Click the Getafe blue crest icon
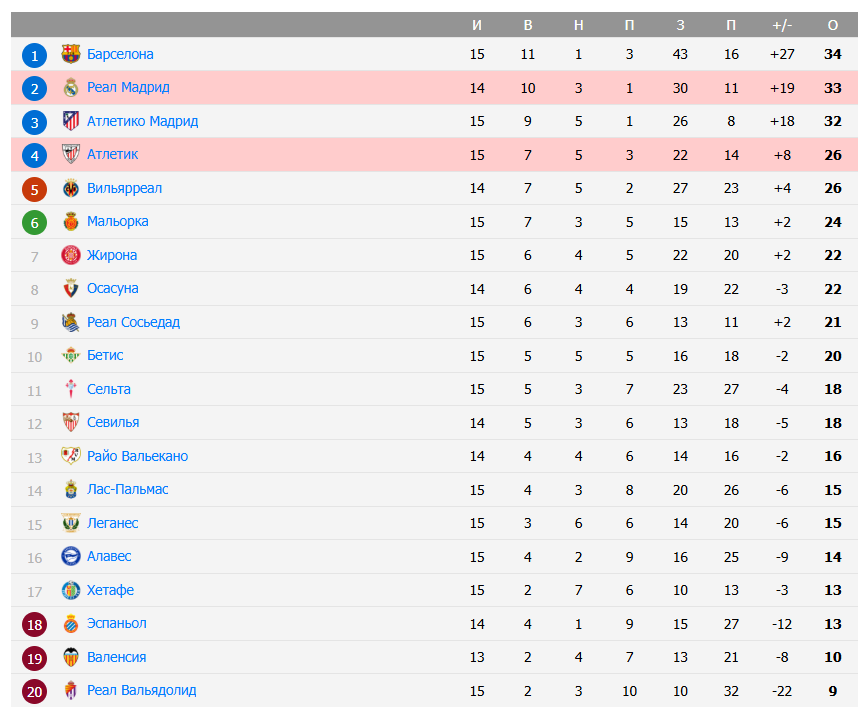The image size is (868, 719). click(x=70, y=590)
